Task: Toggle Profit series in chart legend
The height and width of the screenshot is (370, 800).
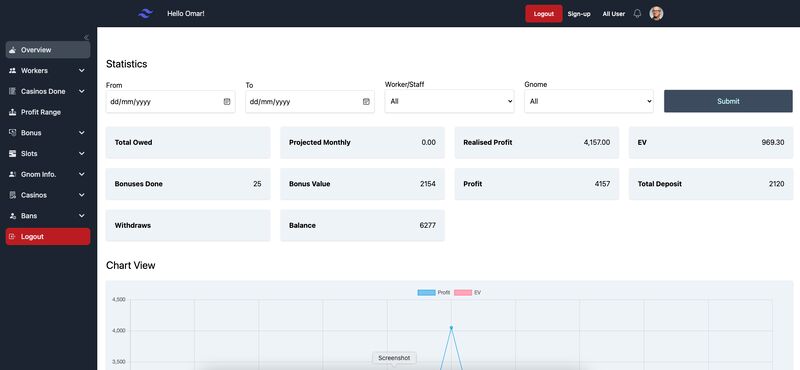Action: pyautogui.click(x=434, y=292)
